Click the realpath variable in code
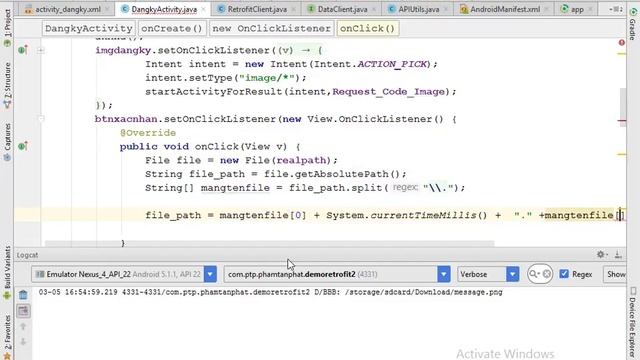The height and width of the screenshot is (360, 640). [301, 160]
